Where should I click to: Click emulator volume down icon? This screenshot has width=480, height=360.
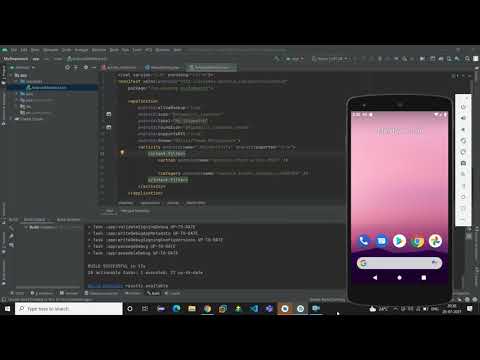463,129
